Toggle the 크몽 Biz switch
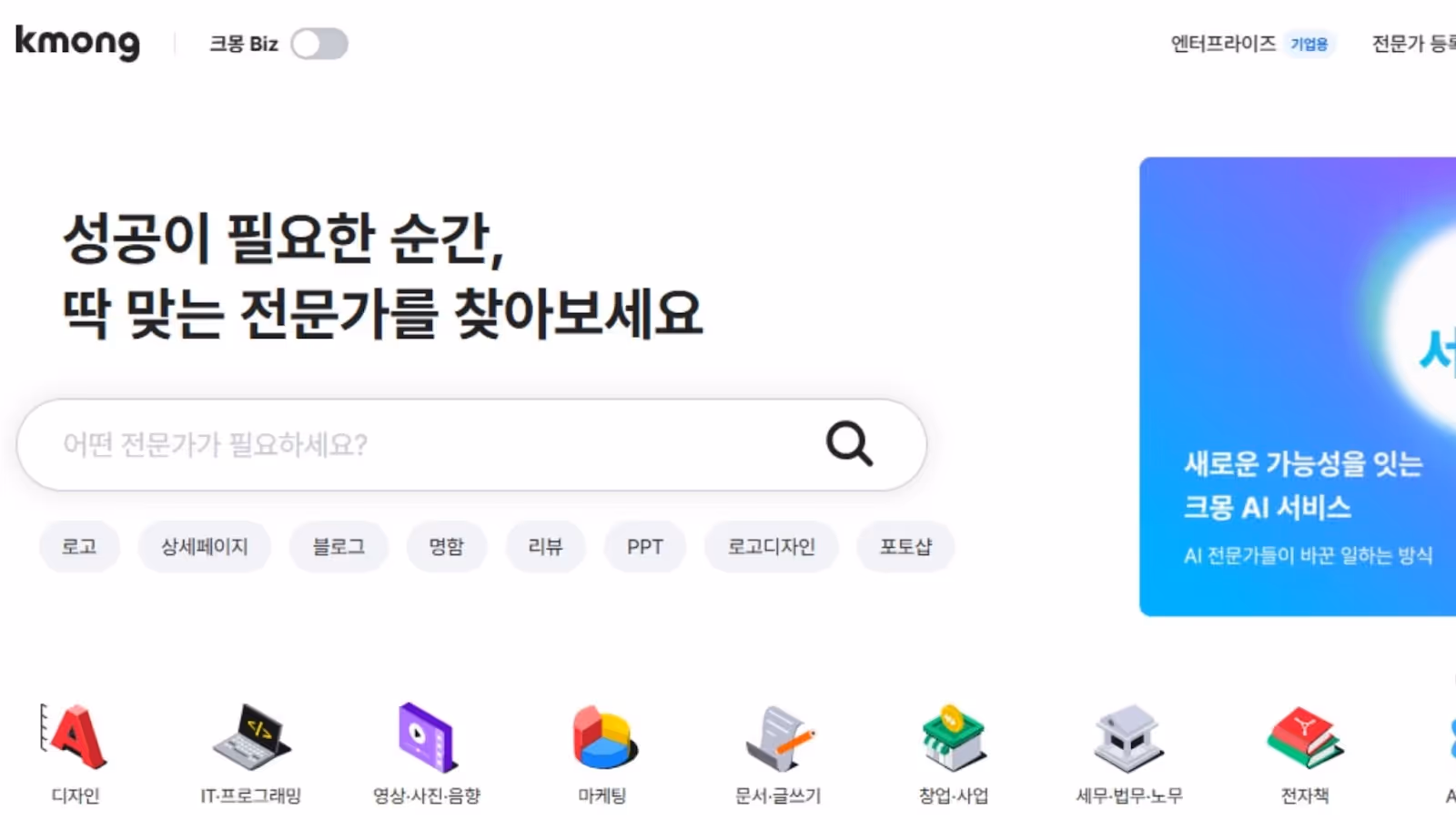This screenshot has width=1456, height=820. 319,44
